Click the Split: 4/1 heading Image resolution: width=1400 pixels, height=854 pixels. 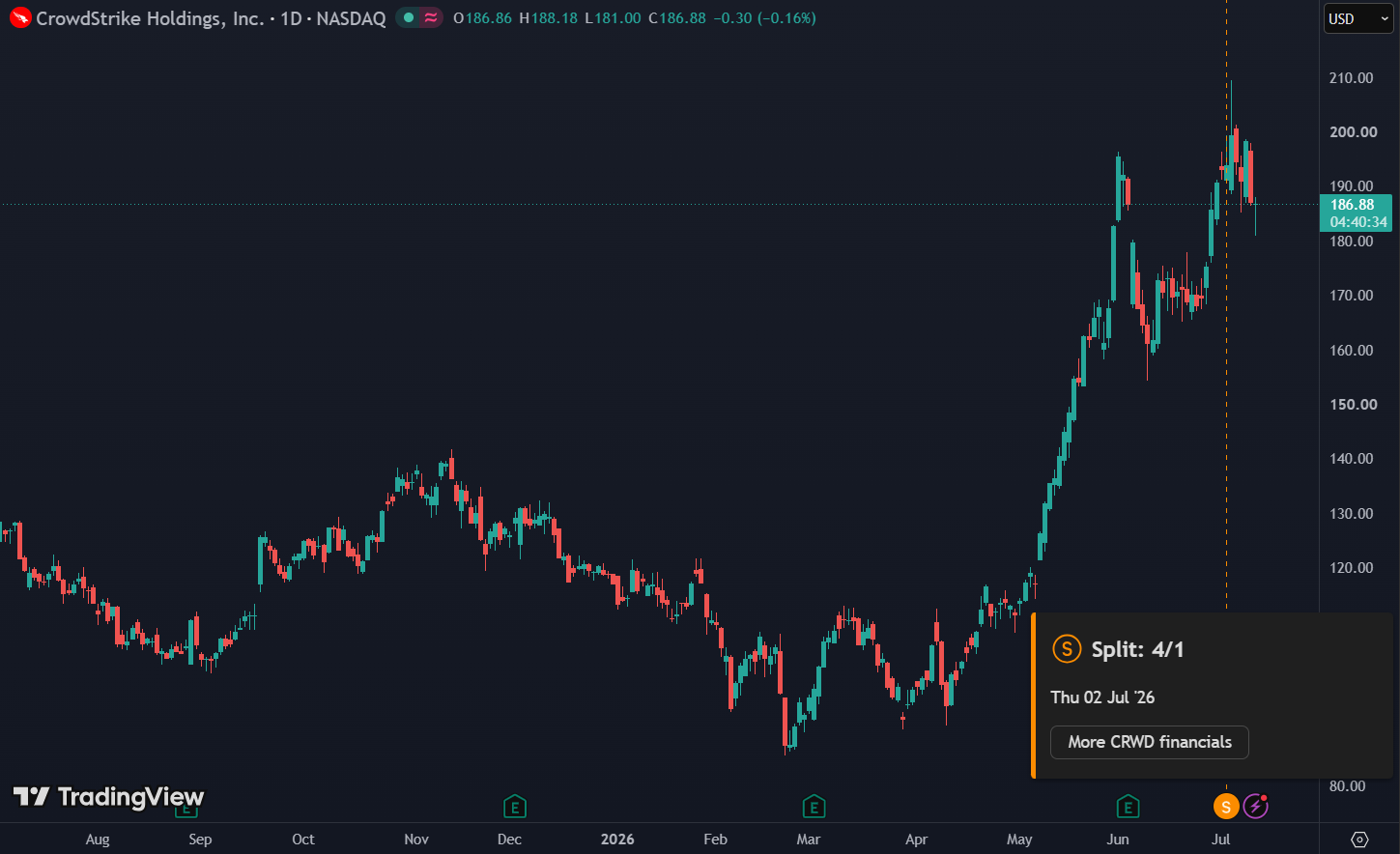[x=1137, y=649]
